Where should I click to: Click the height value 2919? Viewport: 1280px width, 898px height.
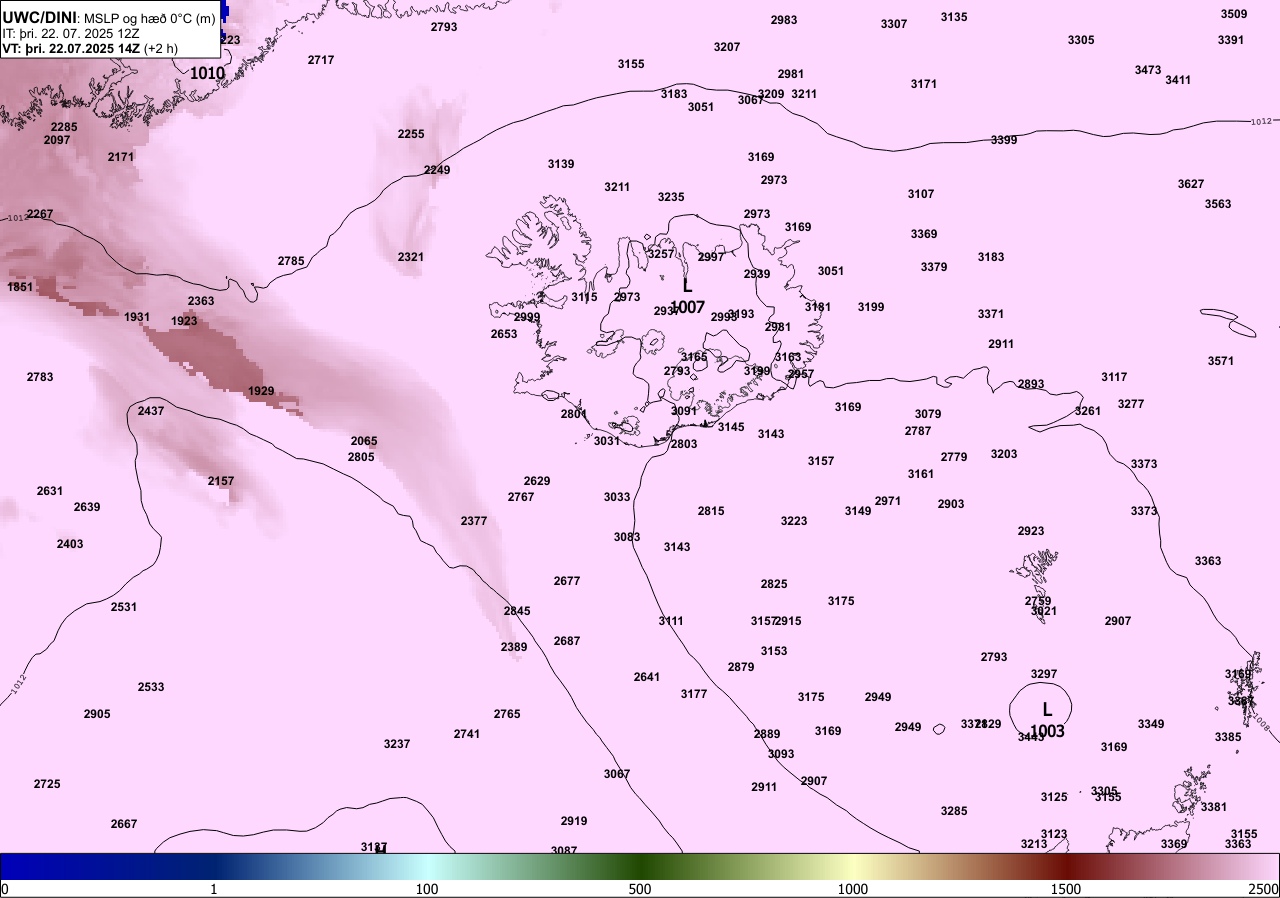coord(574,821)
